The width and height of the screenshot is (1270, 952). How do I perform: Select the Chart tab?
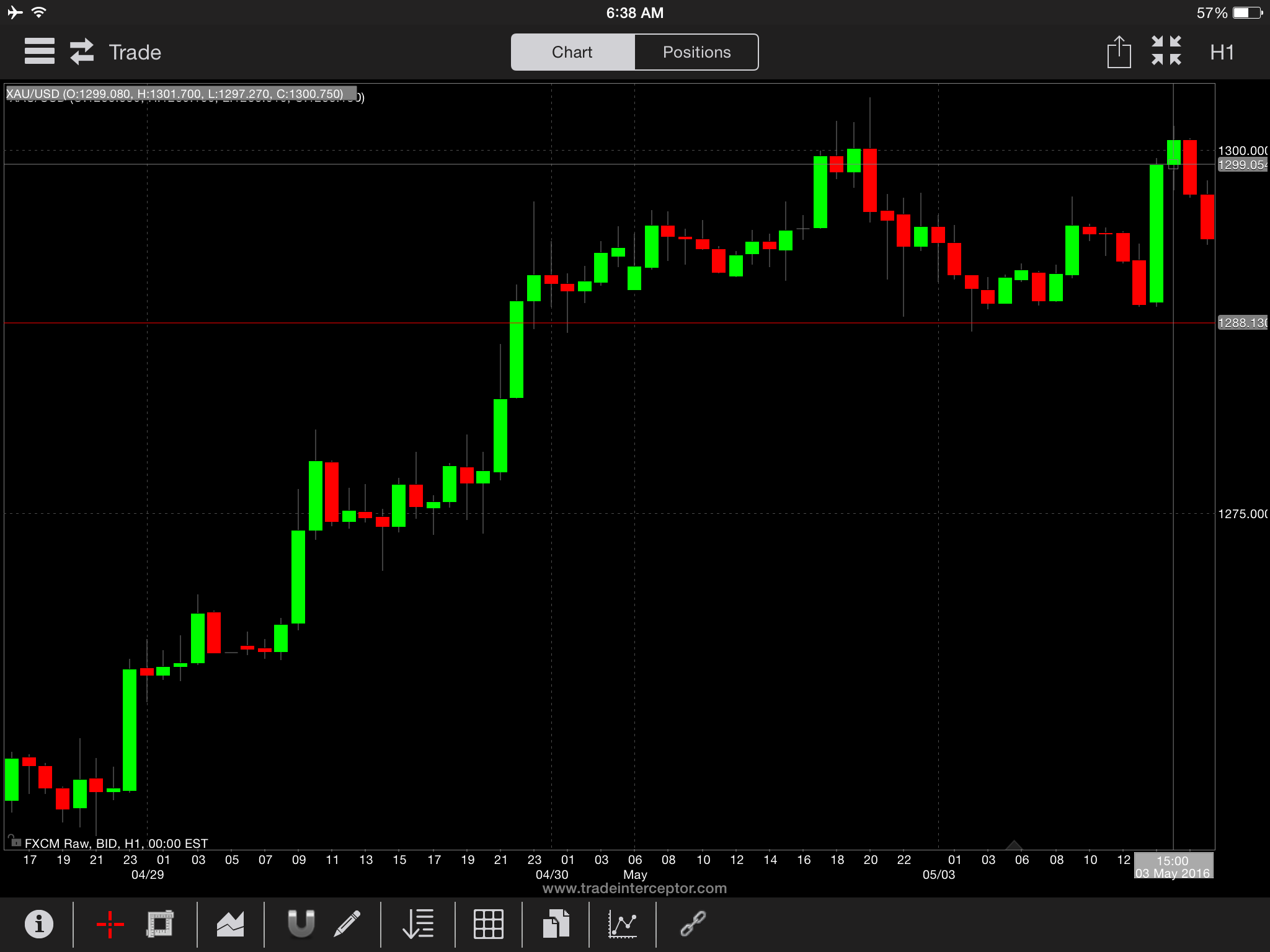click(x=572, y=52)
